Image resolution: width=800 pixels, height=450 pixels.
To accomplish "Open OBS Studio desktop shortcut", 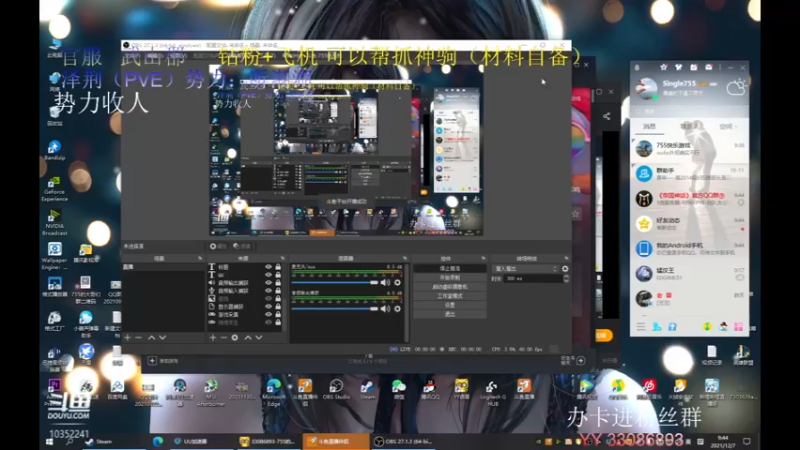I will coord(336,389).
